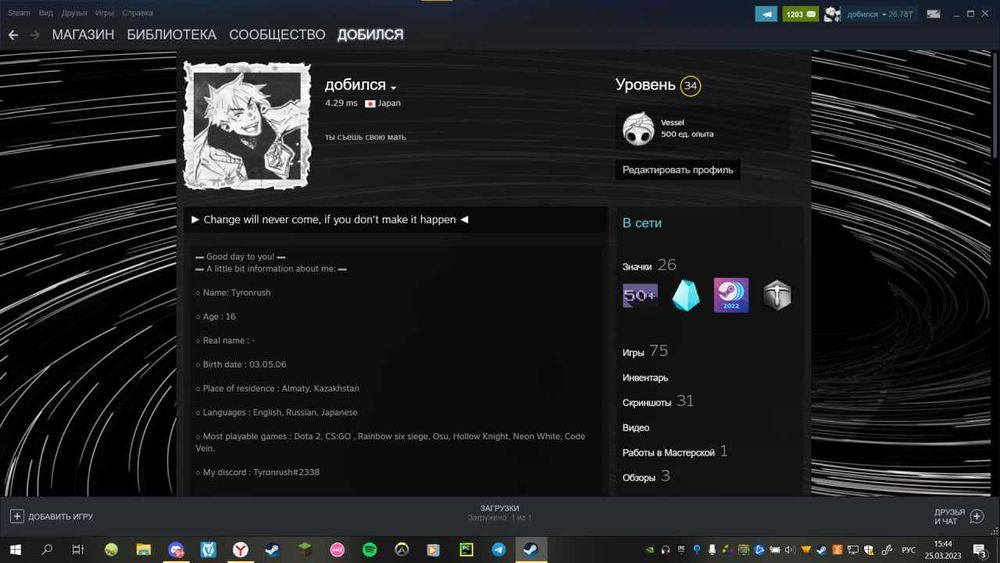Open the 1203 inbox notifications button
The width and height of the screenshot is (1000, 563).
800,13
